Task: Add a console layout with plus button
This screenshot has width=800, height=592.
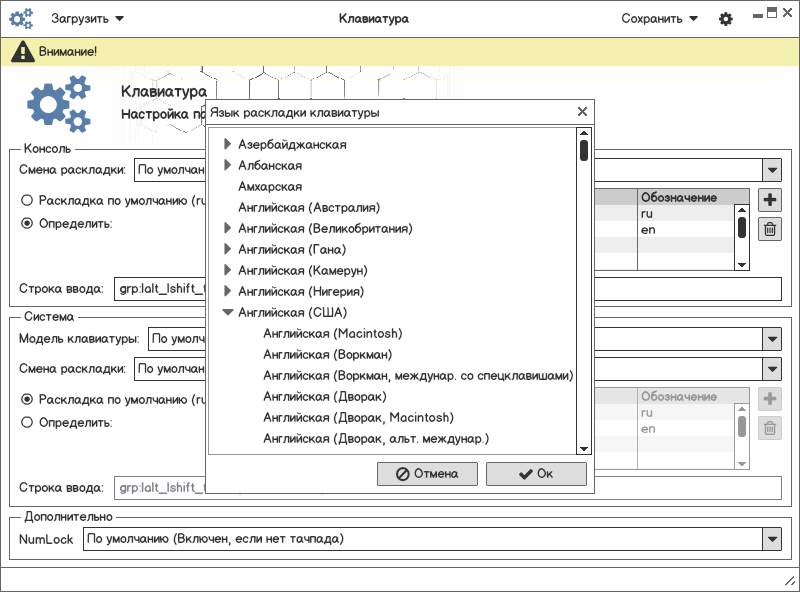Action: (x=769, y=200)
